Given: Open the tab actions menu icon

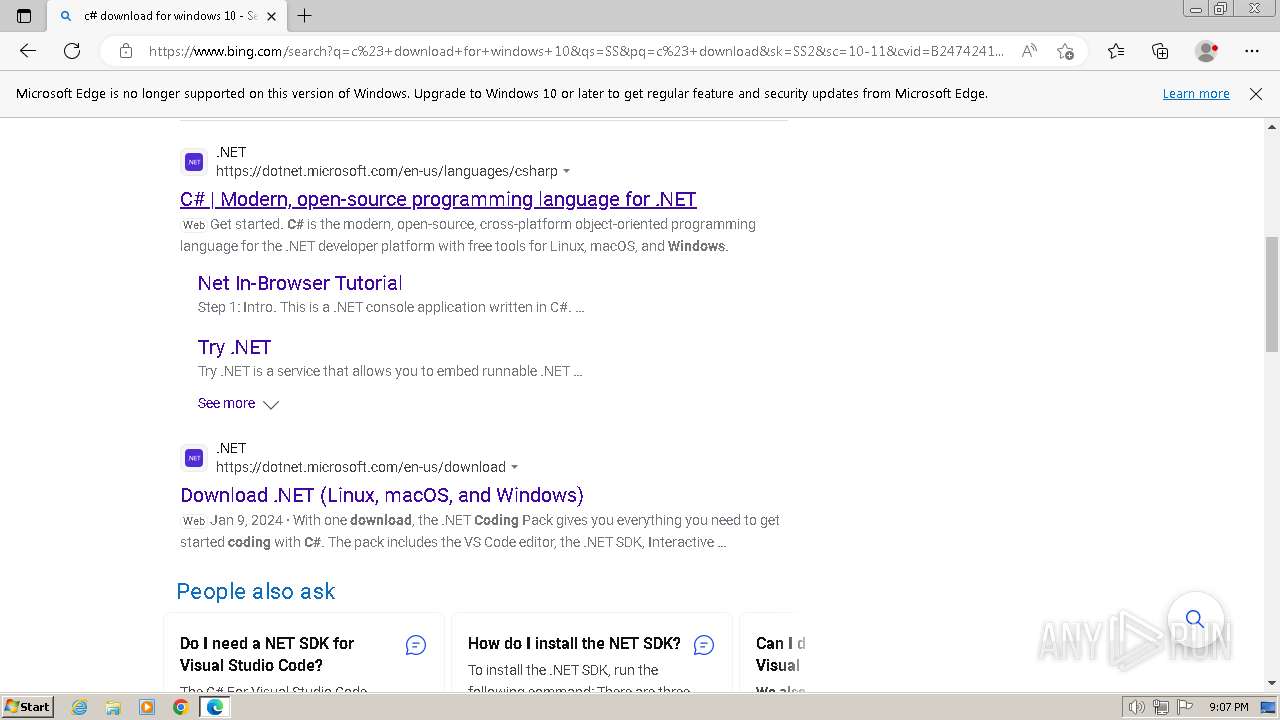Looking at the screenshot, I should pyautogui.click(x=24, y=16).
